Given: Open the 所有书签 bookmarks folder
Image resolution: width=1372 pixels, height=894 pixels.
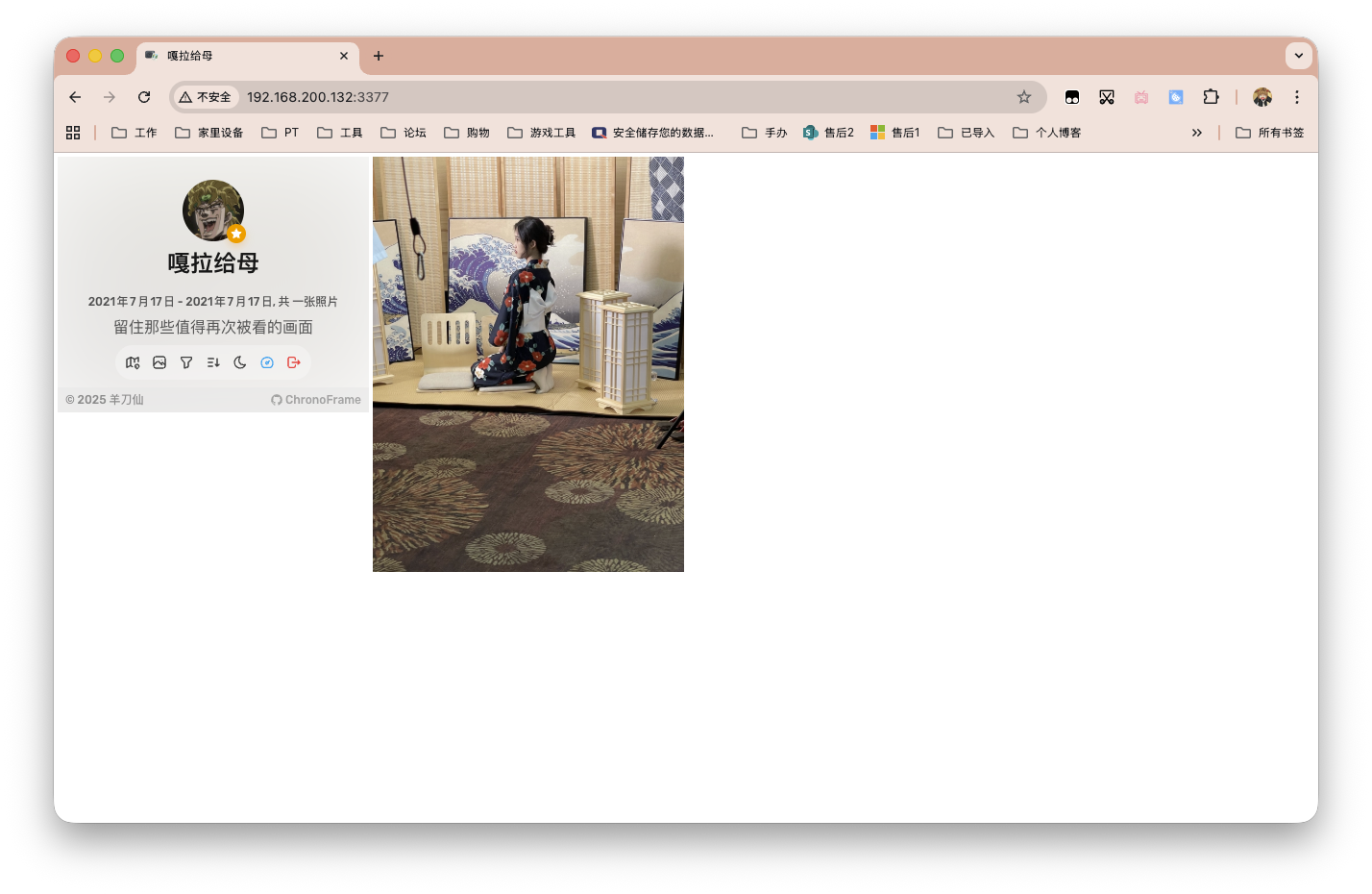Looking at the screenshot, I should (1270, 133).
